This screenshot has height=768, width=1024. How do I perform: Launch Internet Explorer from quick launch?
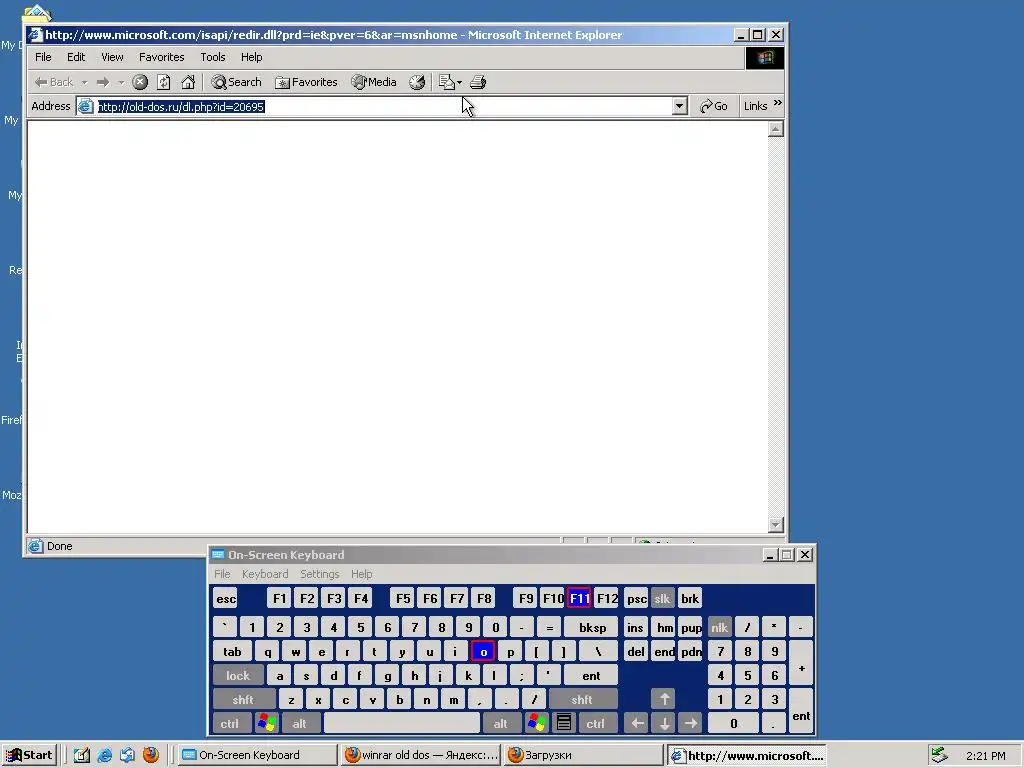(104, 755)
